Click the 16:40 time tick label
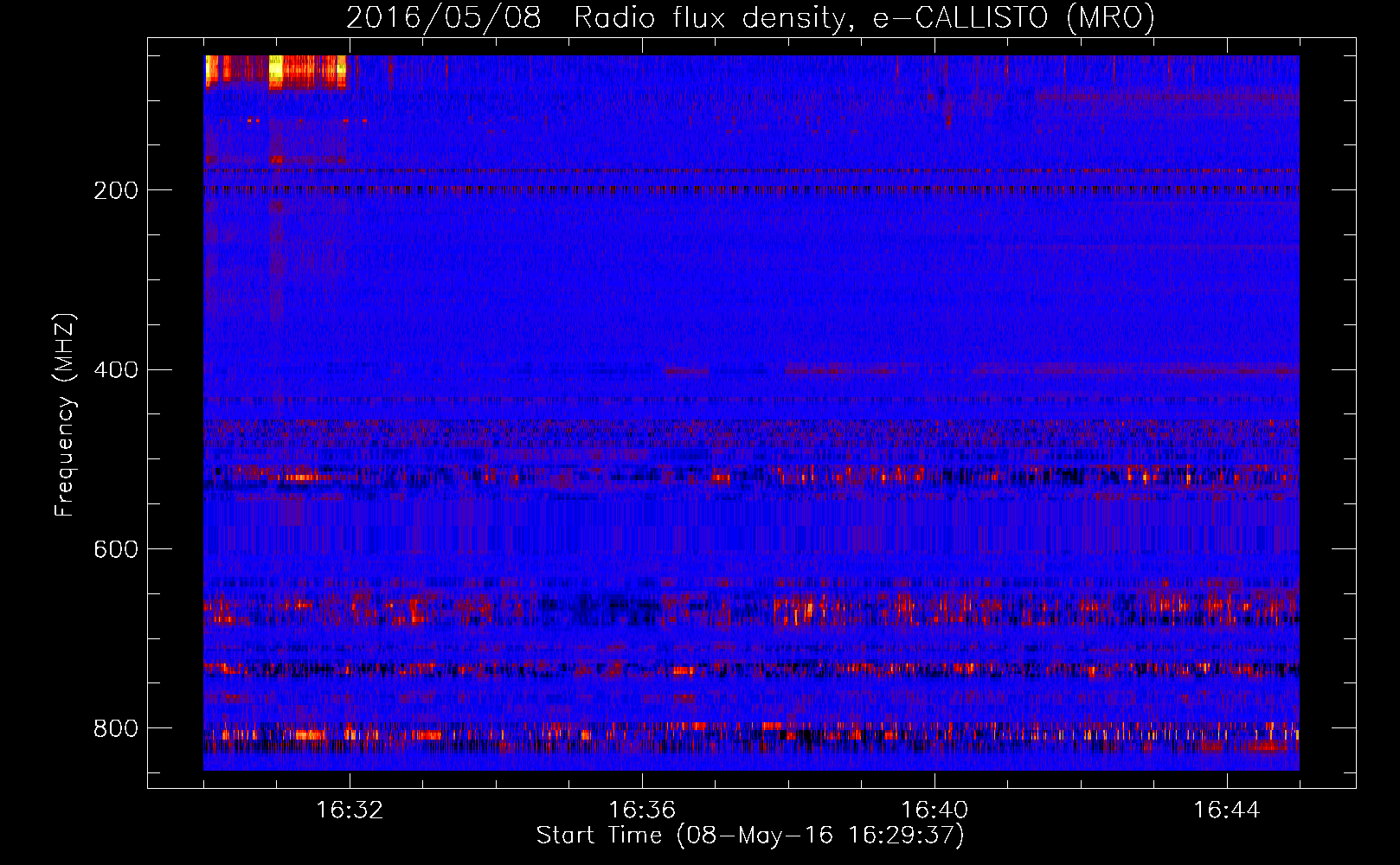 point(934,811)
